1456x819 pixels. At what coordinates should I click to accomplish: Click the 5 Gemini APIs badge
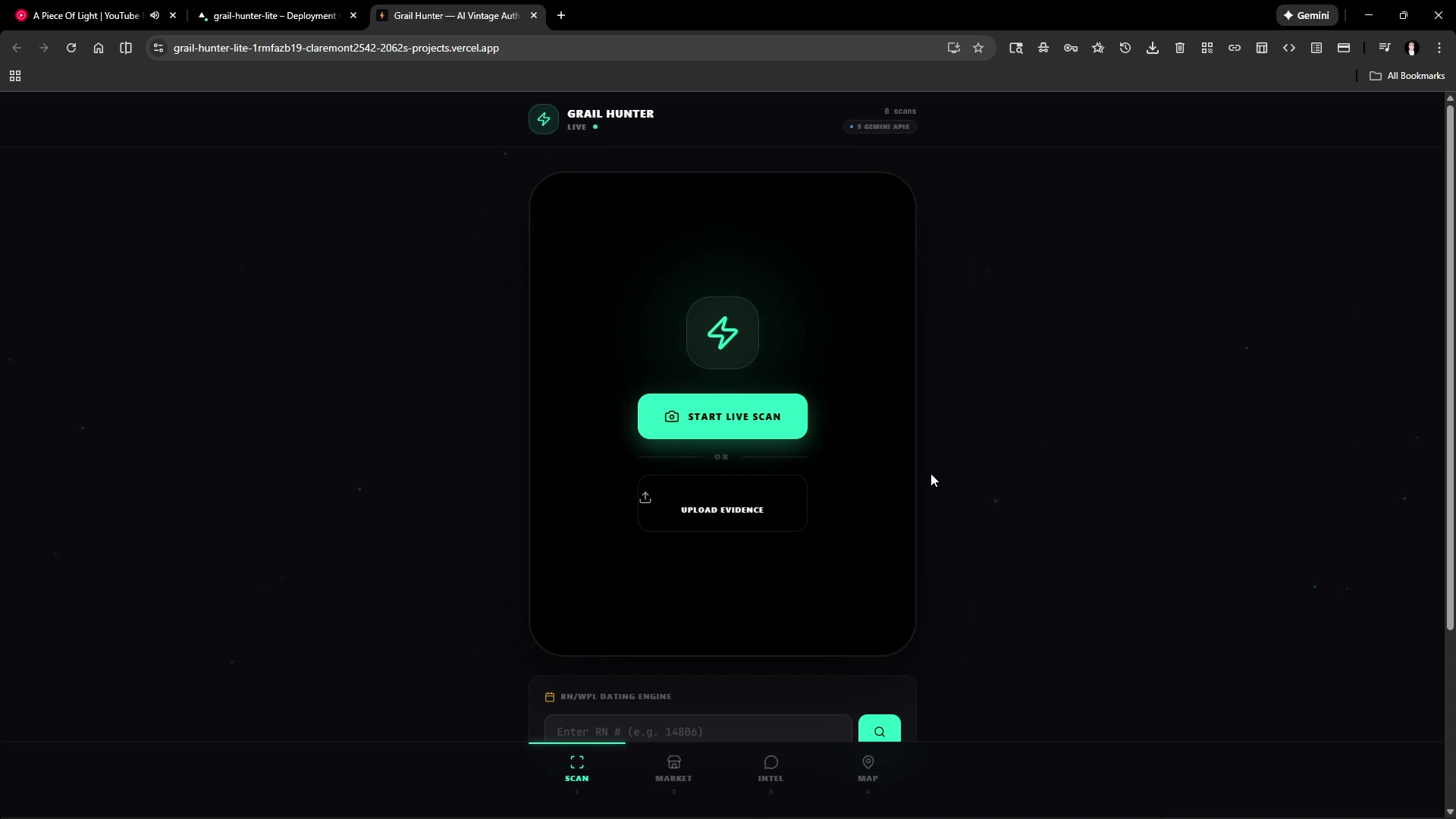coord(880,127)
